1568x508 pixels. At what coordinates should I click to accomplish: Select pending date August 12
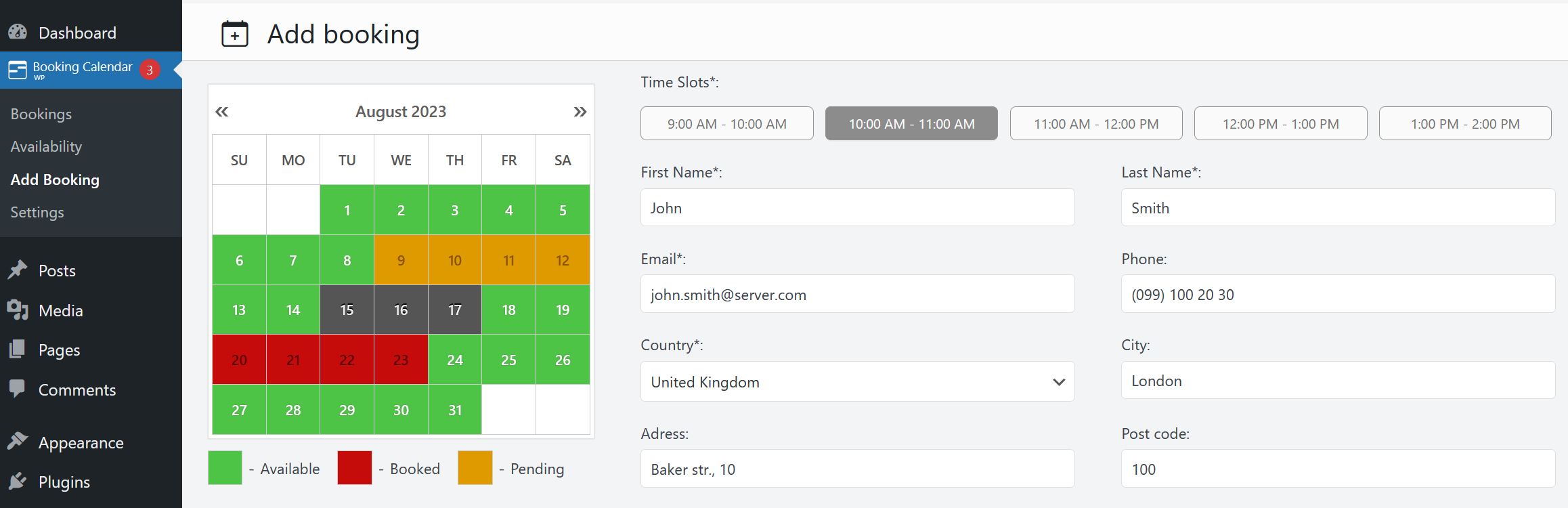(x=563, y=260)
